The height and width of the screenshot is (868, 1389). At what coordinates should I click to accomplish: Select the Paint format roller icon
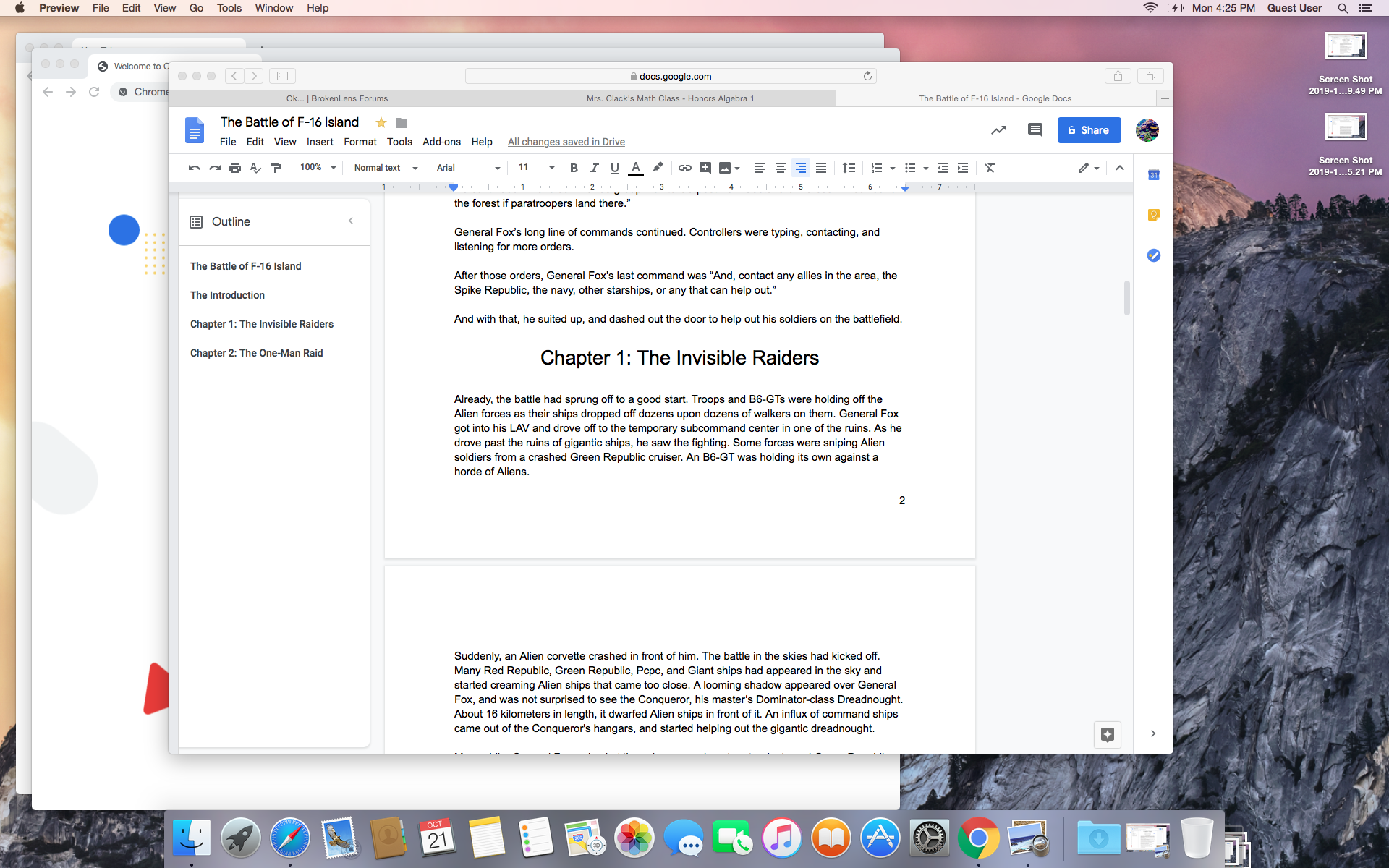point(276,168)
